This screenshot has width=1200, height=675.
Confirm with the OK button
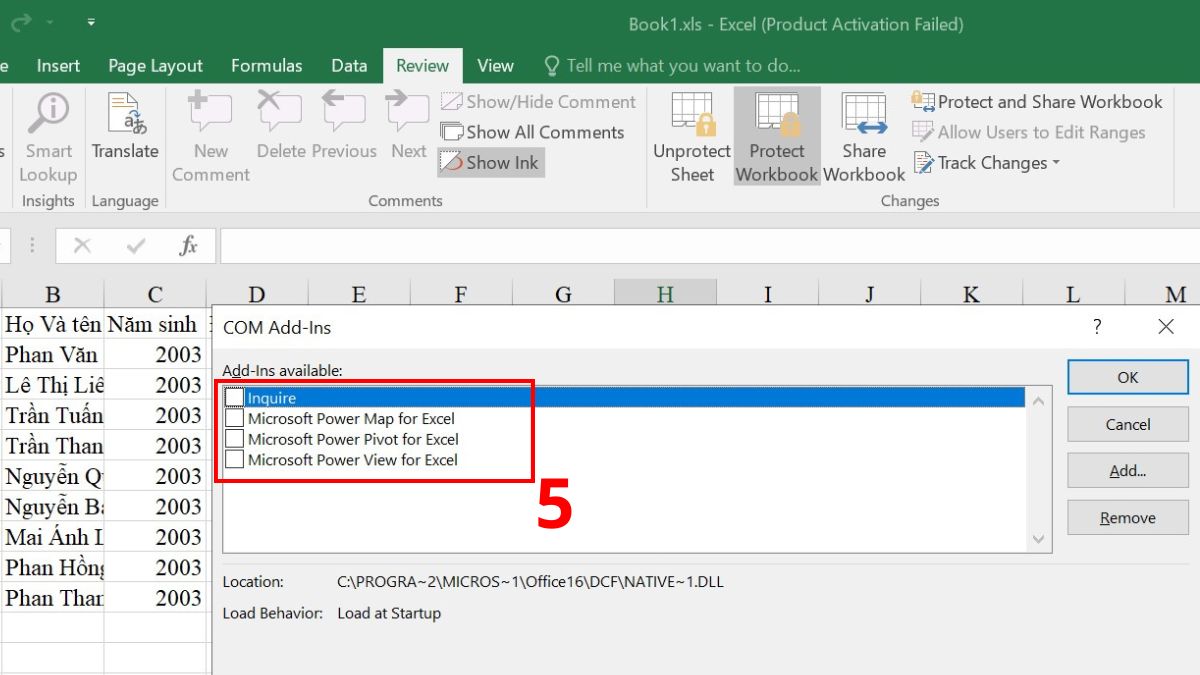coord(1127,377)
